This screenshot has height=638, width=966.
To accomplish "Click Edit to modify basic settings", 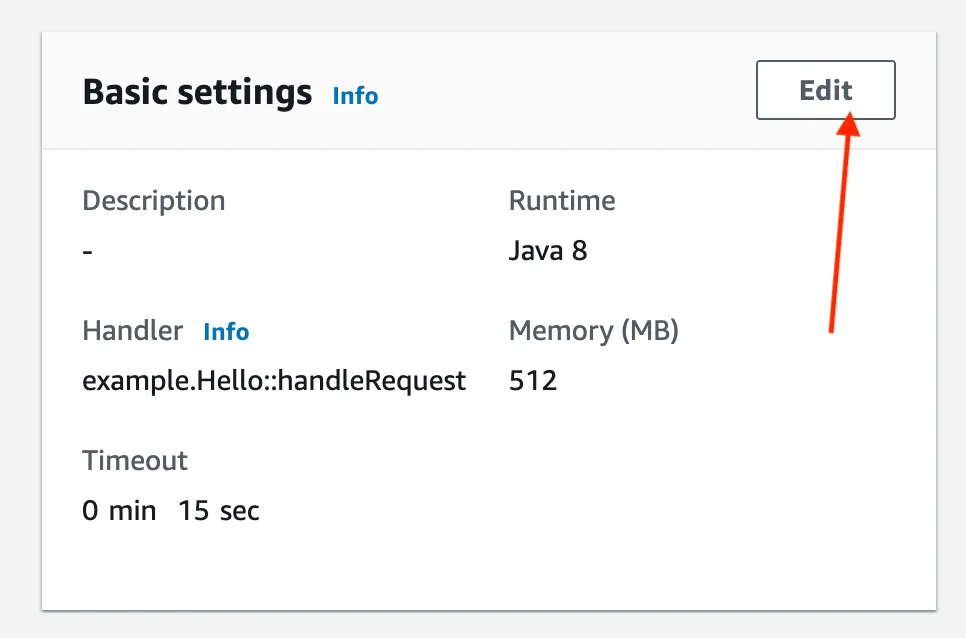I will point(824,90).
